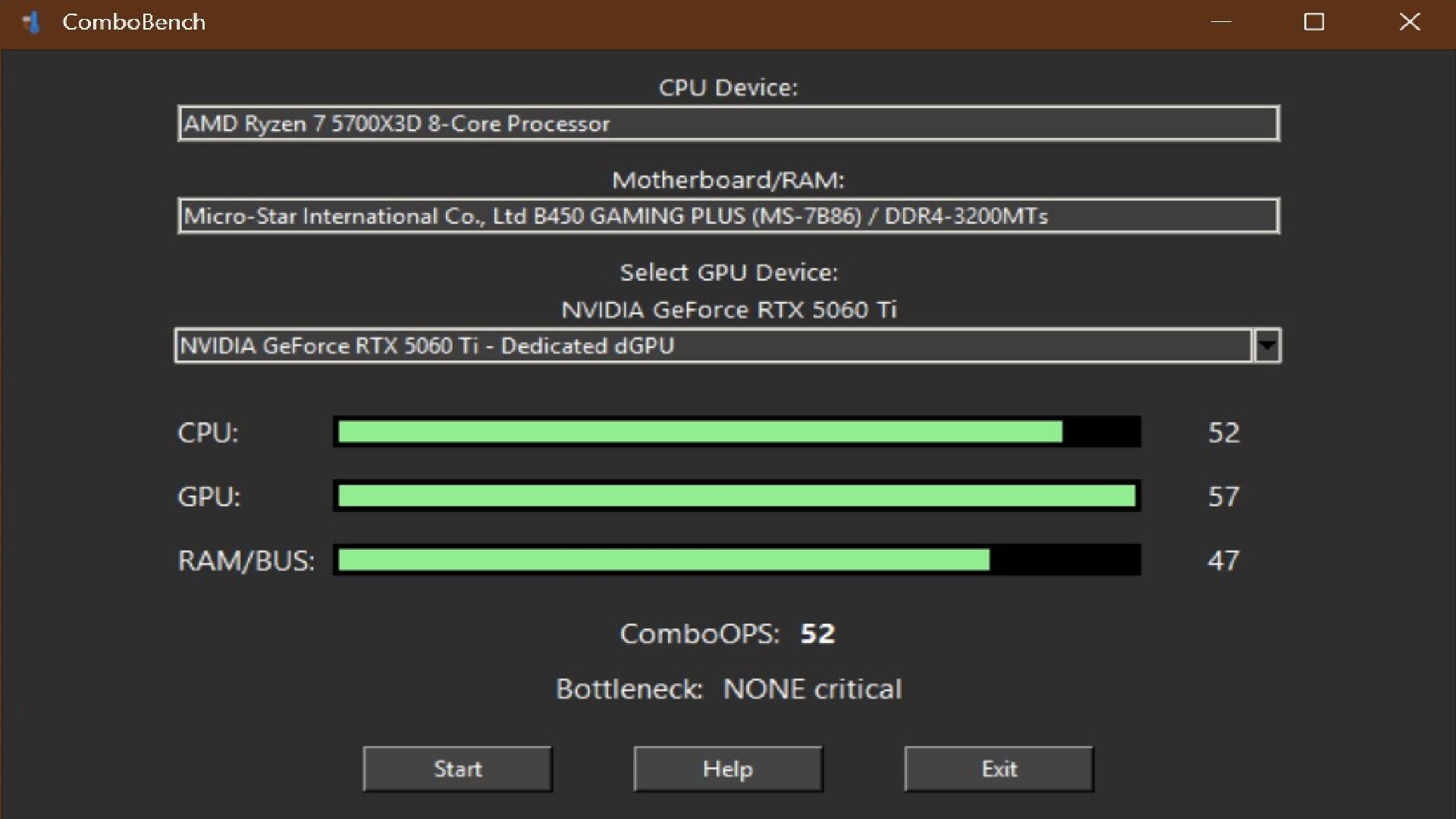Click the CPU score progress bar

tap(738, 433)
